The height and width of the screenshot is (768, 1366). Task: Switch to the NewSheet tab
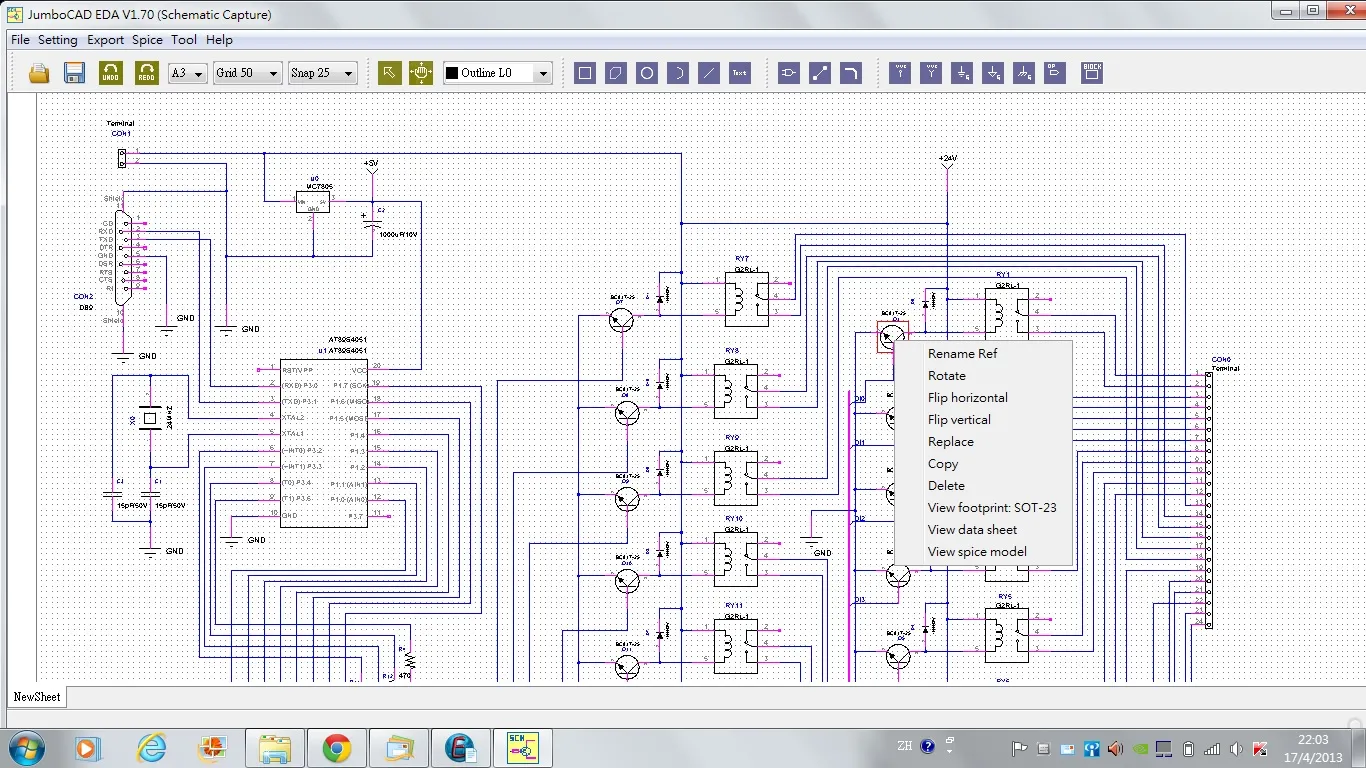(x=36, y=697)
